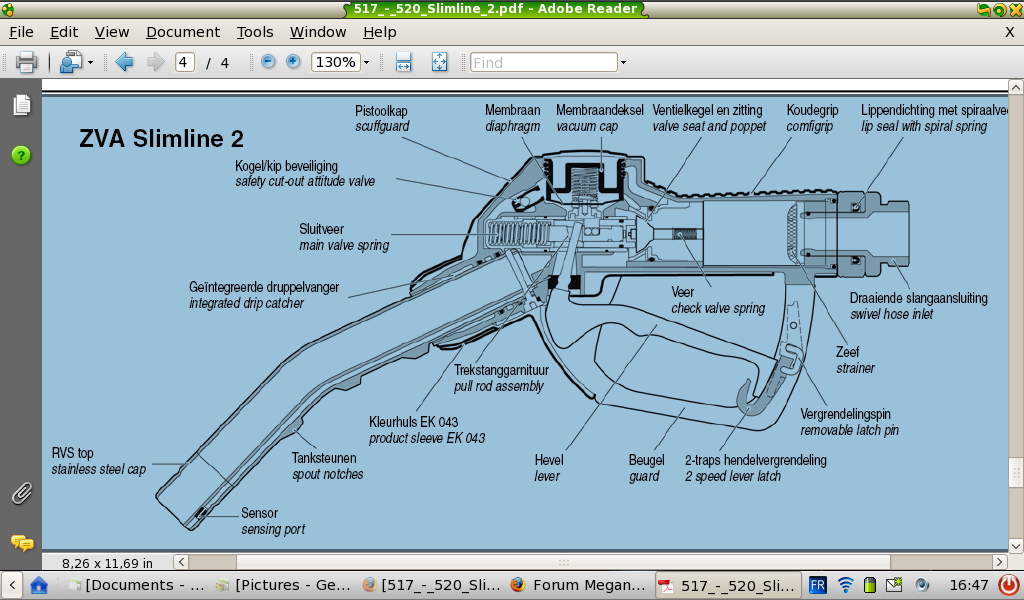Click the 'swivel hose inlet' label
This screenshot has height=600, width=1024.
tap(891, 314)
